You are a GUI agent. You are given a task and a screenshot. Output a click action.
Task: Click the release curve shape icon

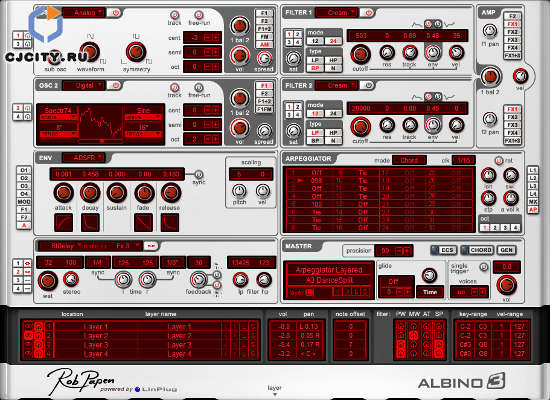170,222
